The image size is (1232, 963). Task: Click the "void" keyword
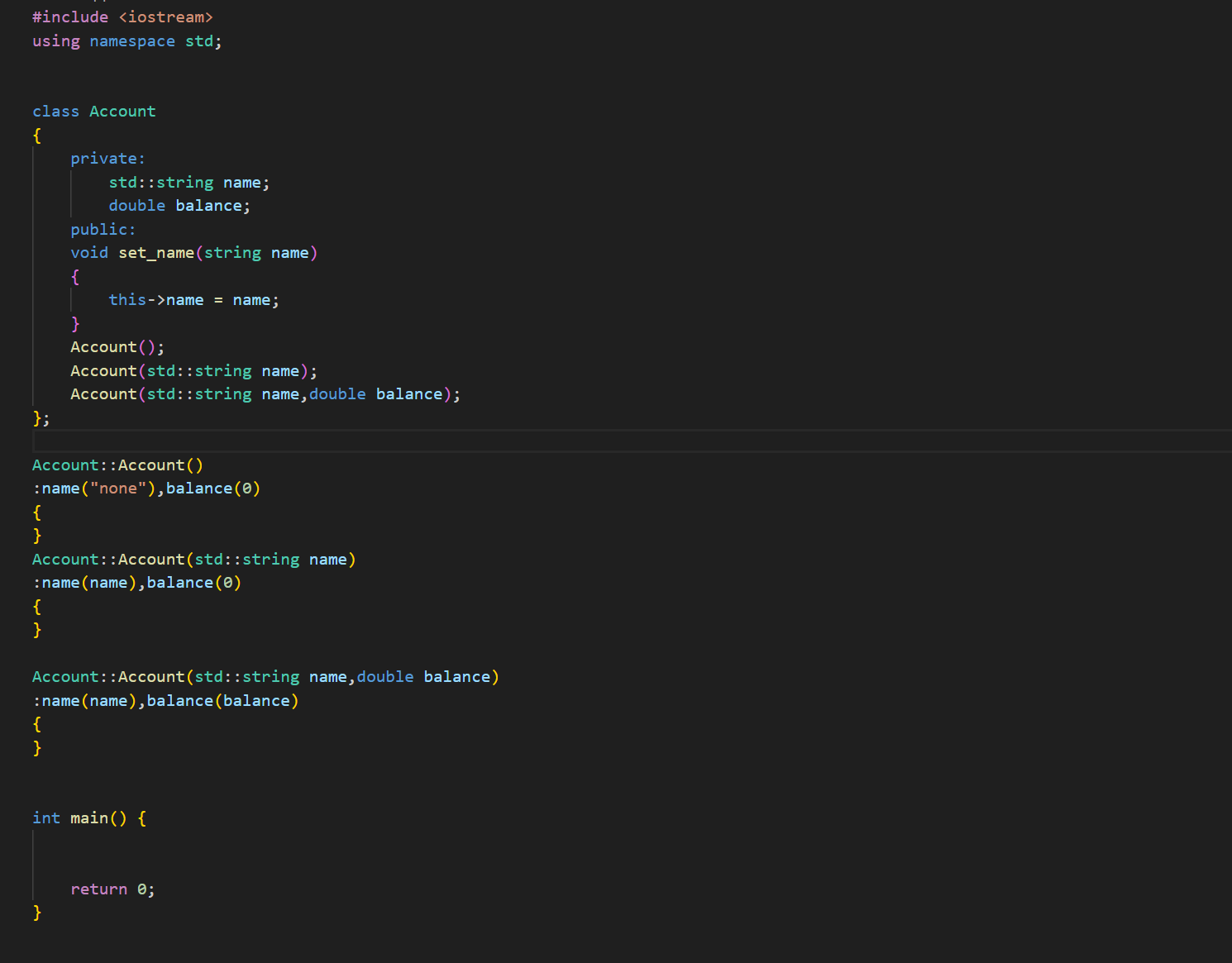(89, 253)
